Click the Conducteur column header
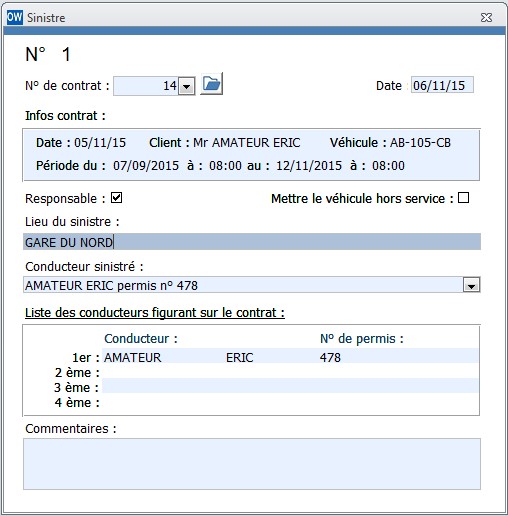Screen dimensions: 508x516 (x=141, y=339)
